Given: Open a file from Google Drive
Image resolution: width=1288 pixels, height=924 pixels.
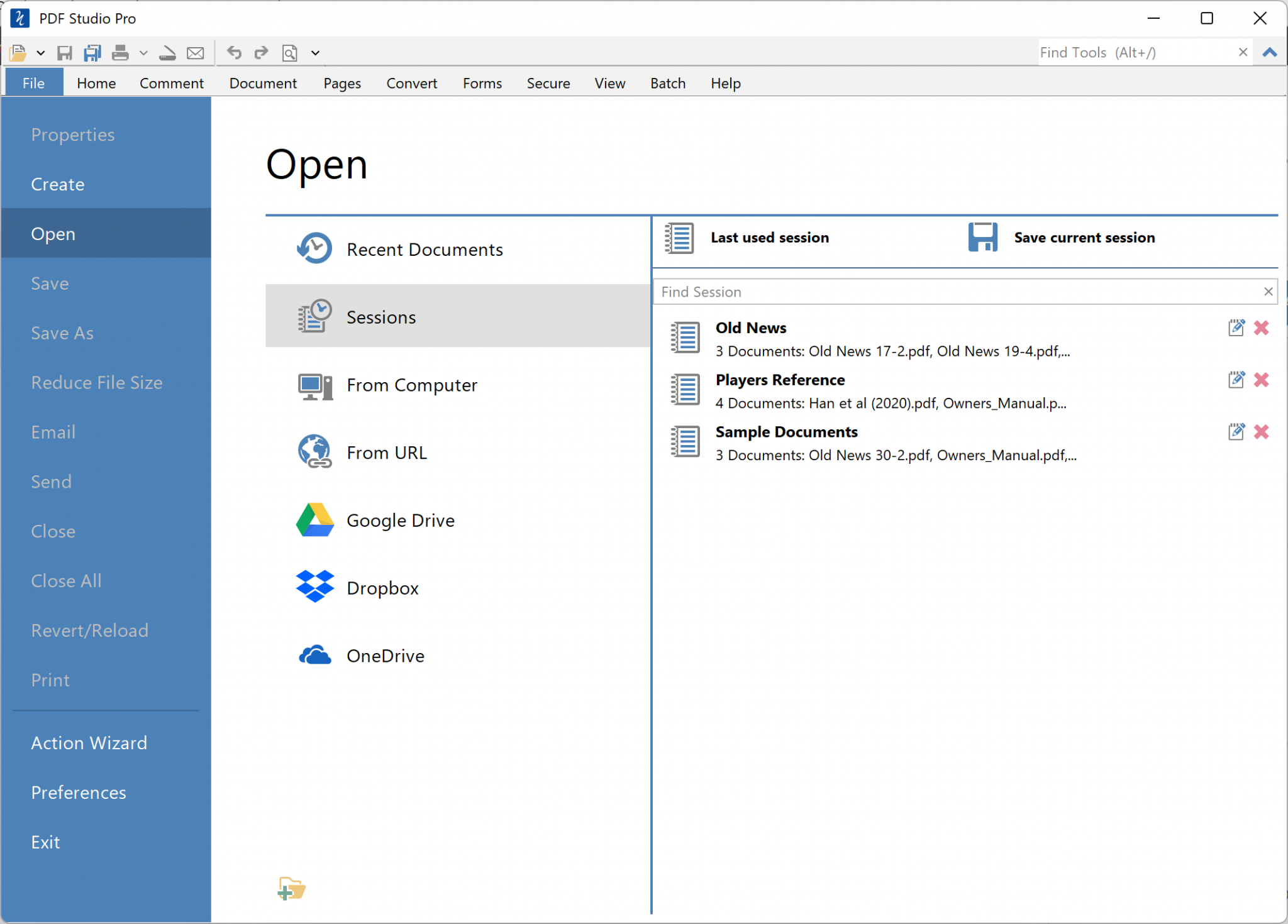Looking at the screenshot, I should pos(400,520).
